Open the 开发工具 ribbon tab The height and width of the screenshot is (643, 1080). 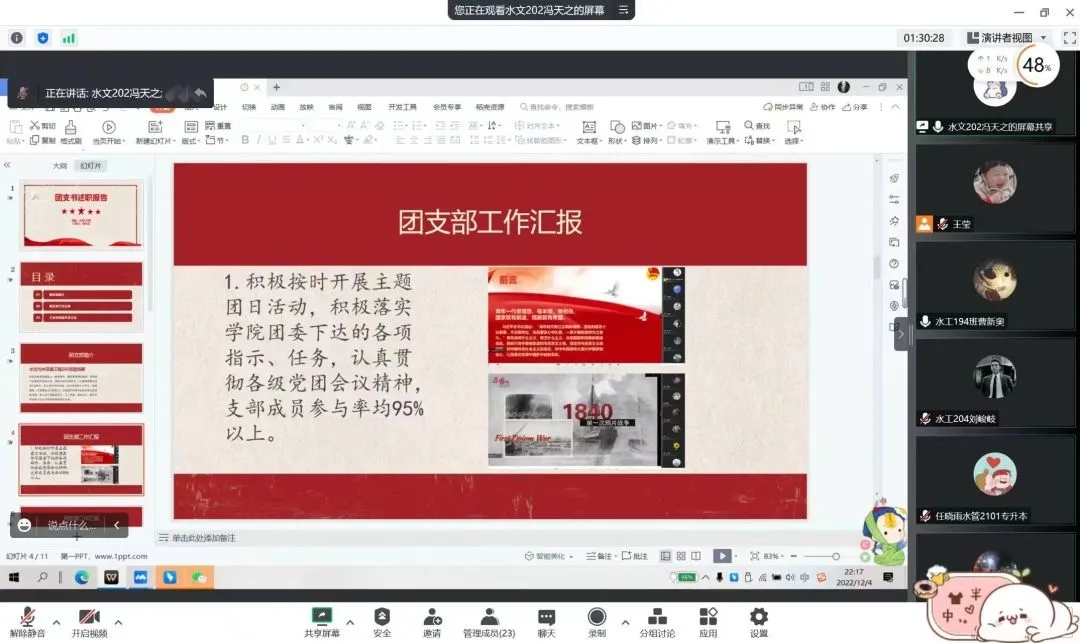pos(402,107)
